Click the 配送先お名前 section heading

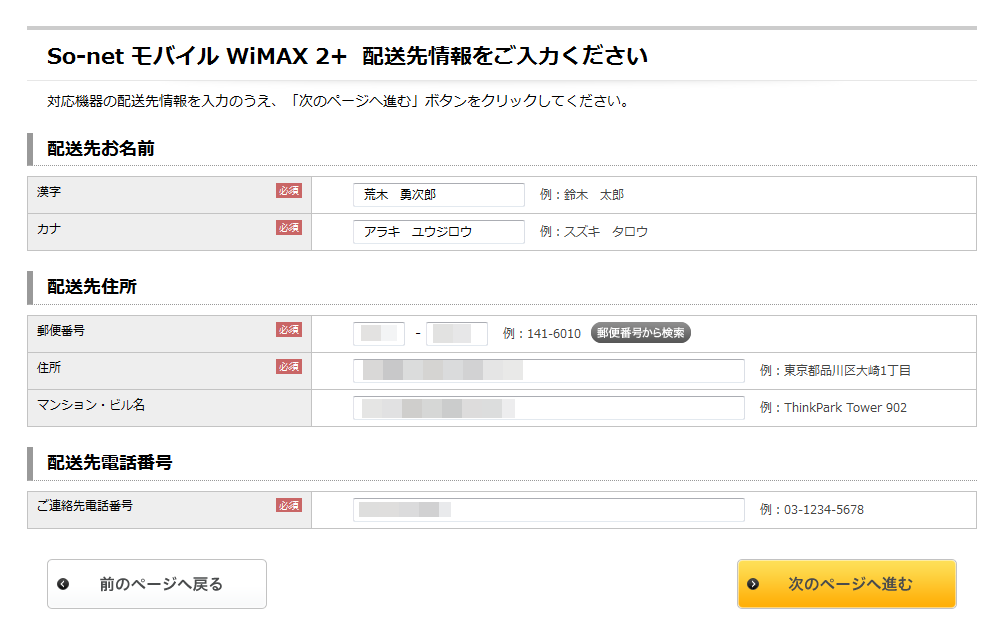pyautogui.click(x=101, y=148)
